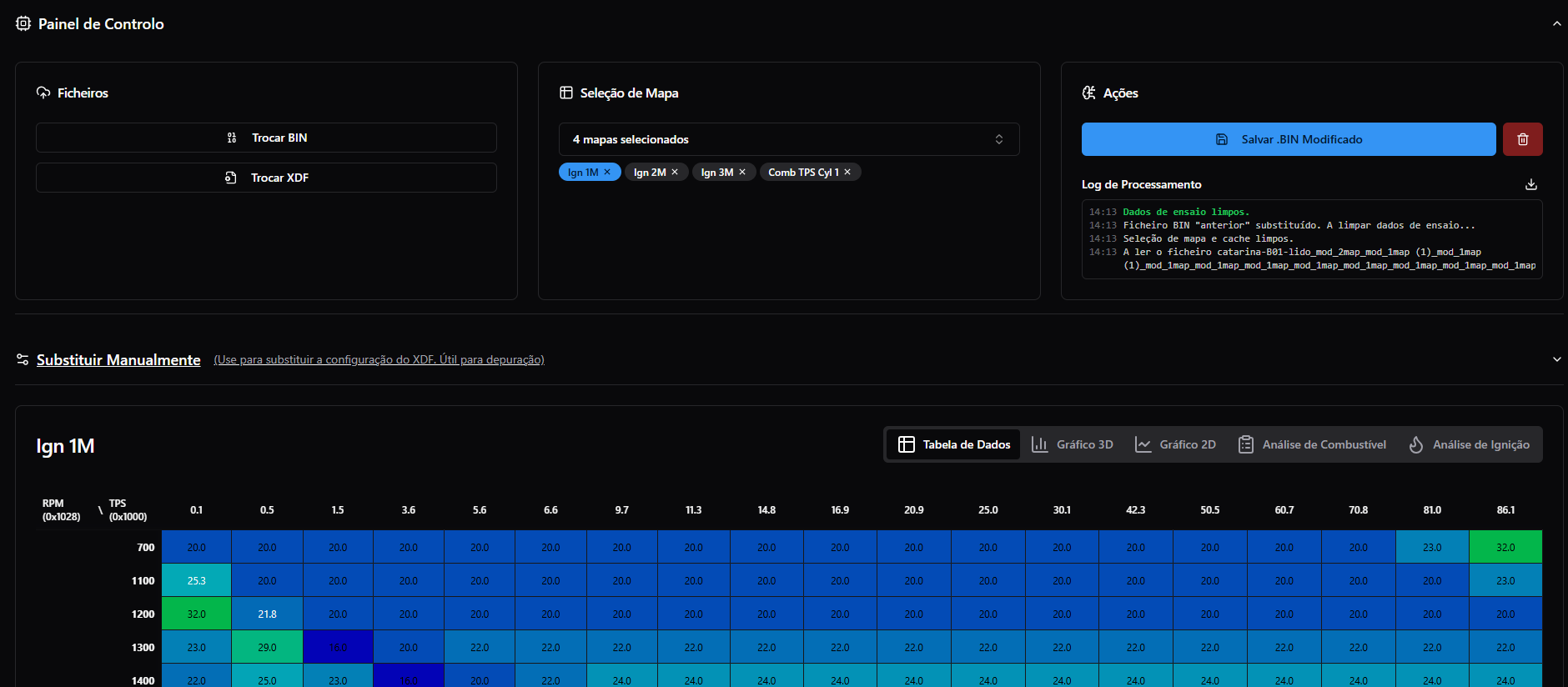The height and width of the screenshot is (687, 1568).
Task: Remove the Ign 3M map chip
Action: pos(742,173)
